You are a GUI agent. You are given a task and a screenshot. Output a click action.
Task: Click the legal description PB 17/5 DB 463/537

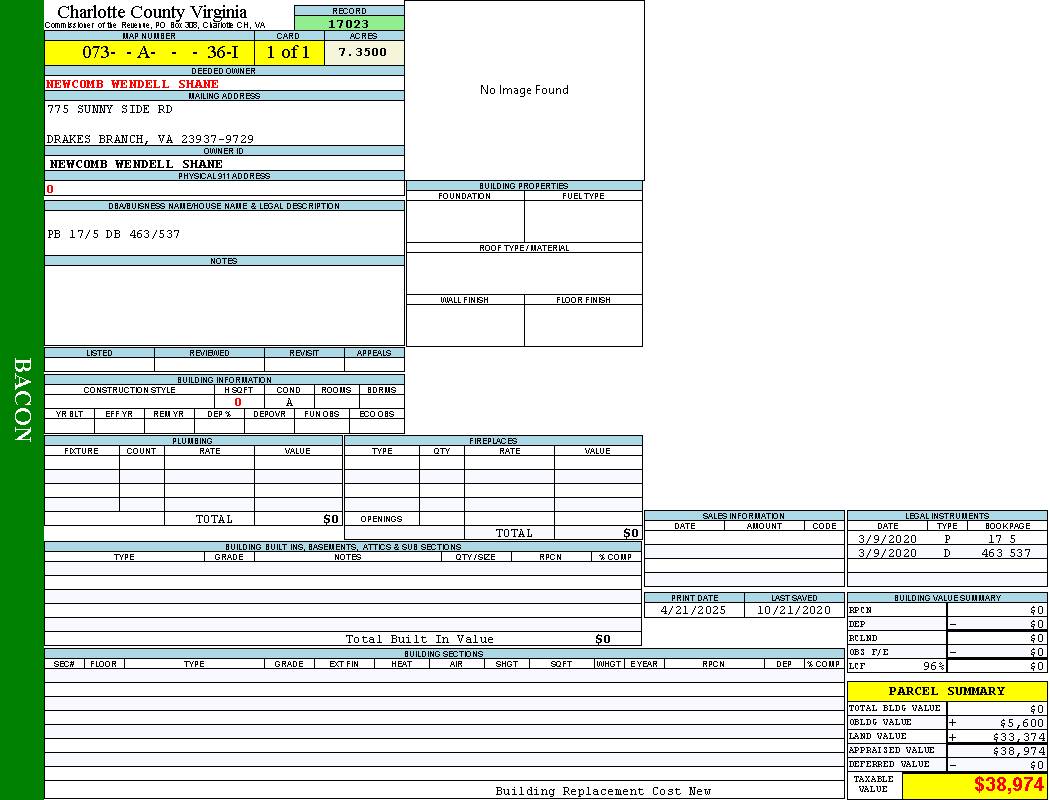tap(114, 234)
